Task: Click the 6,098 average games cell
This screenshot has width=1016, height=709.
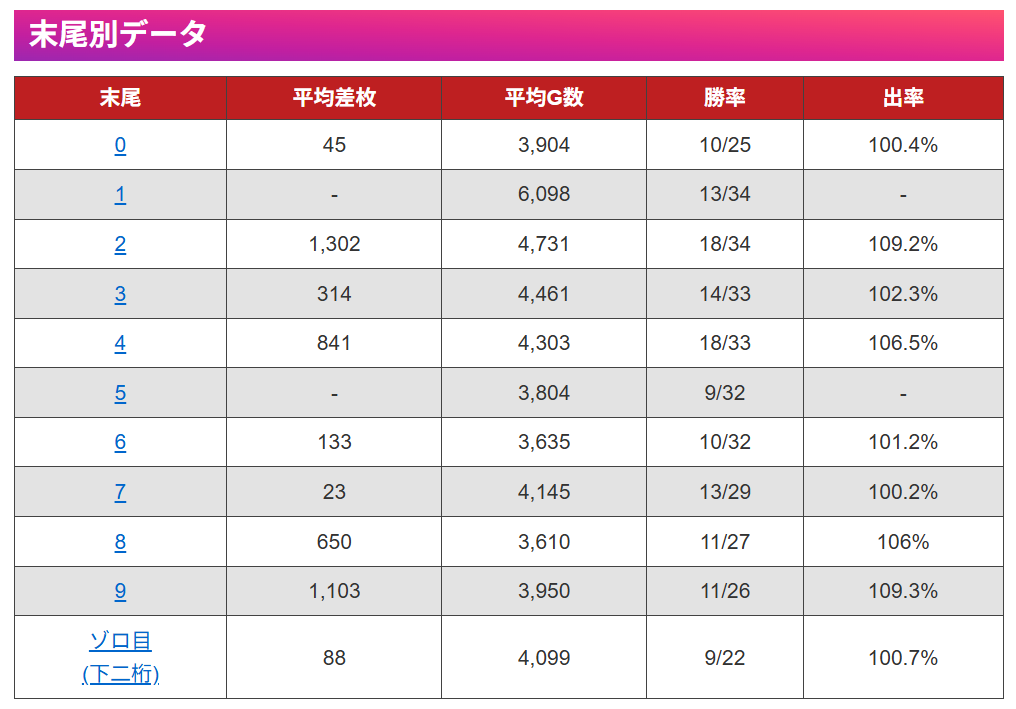Action: click(544, 195)
